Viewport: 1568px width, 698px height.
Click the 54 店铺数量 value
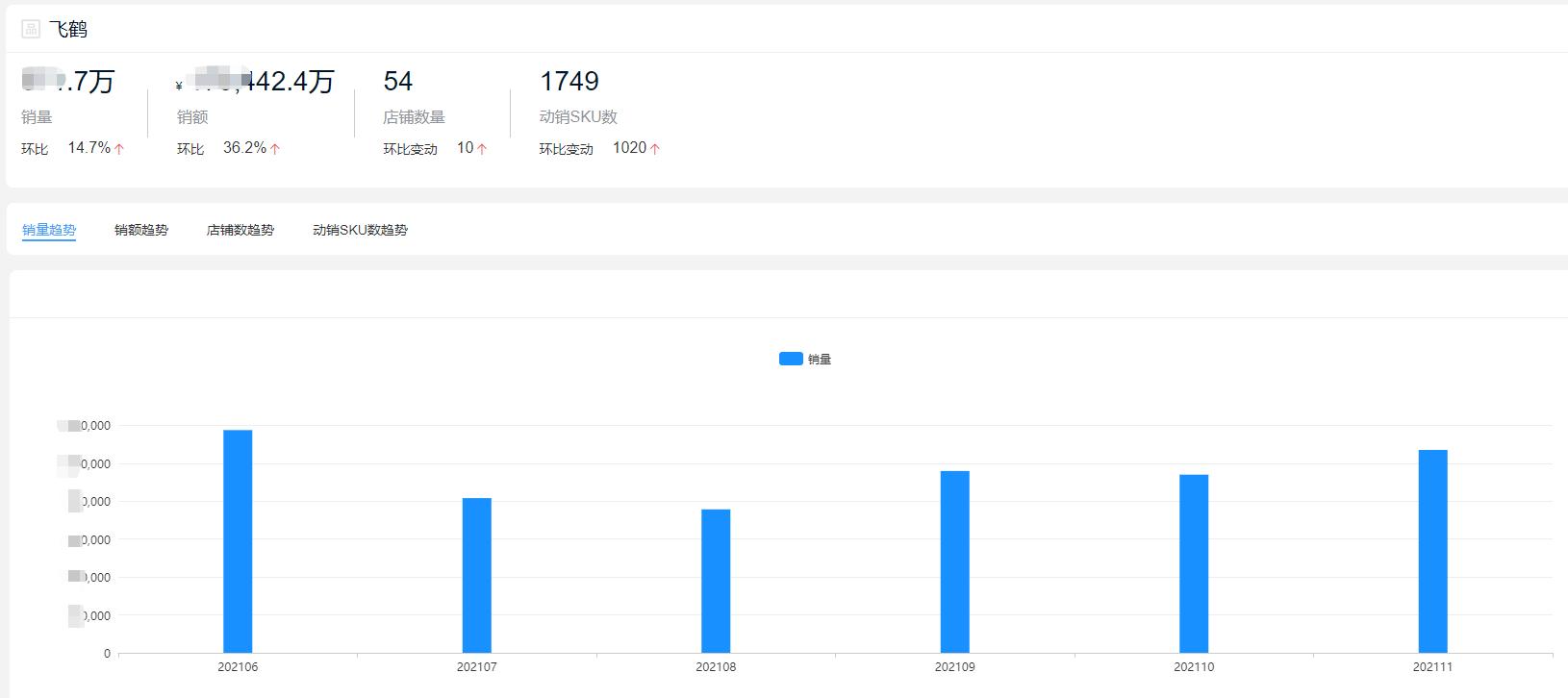pyautogui.click(x=398, y=81)
